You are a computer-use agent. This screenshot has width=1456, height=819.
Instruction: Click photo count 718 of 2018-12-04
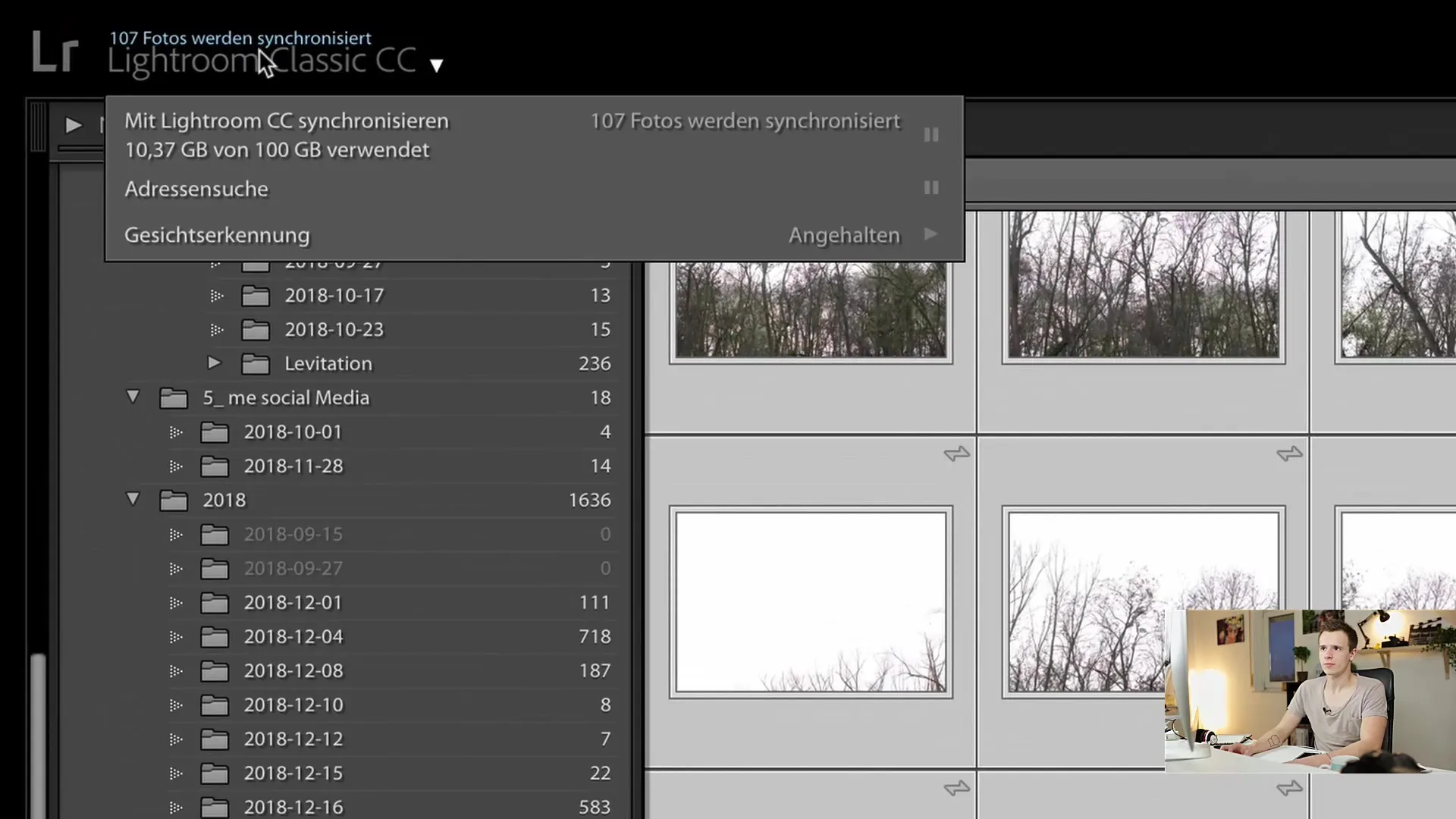[595, 637]
